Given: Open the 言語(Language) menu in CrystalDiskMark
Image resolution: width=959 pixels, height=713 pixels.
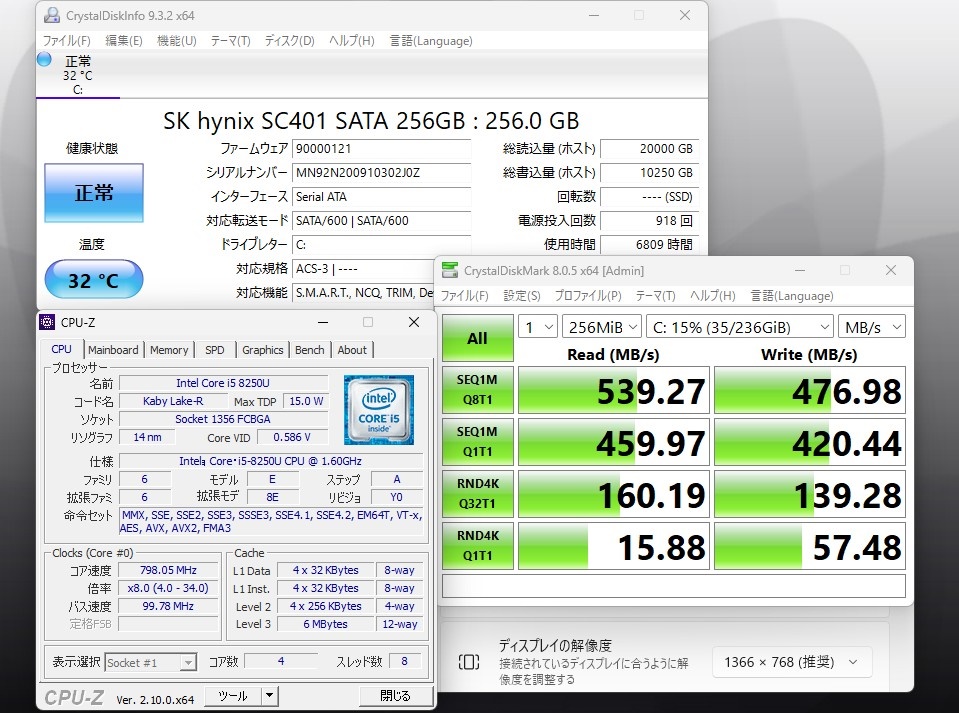Looking at the screenshot, I should tap(792, 296).
